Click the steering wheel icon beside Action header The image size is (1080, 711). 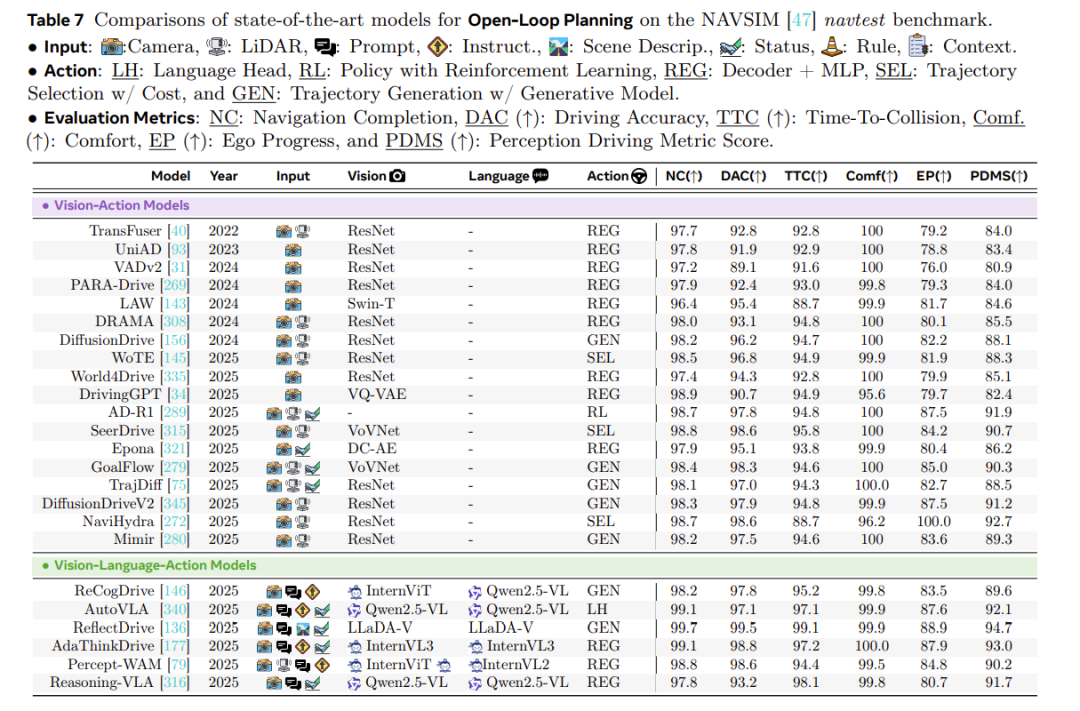coord(639,176)
